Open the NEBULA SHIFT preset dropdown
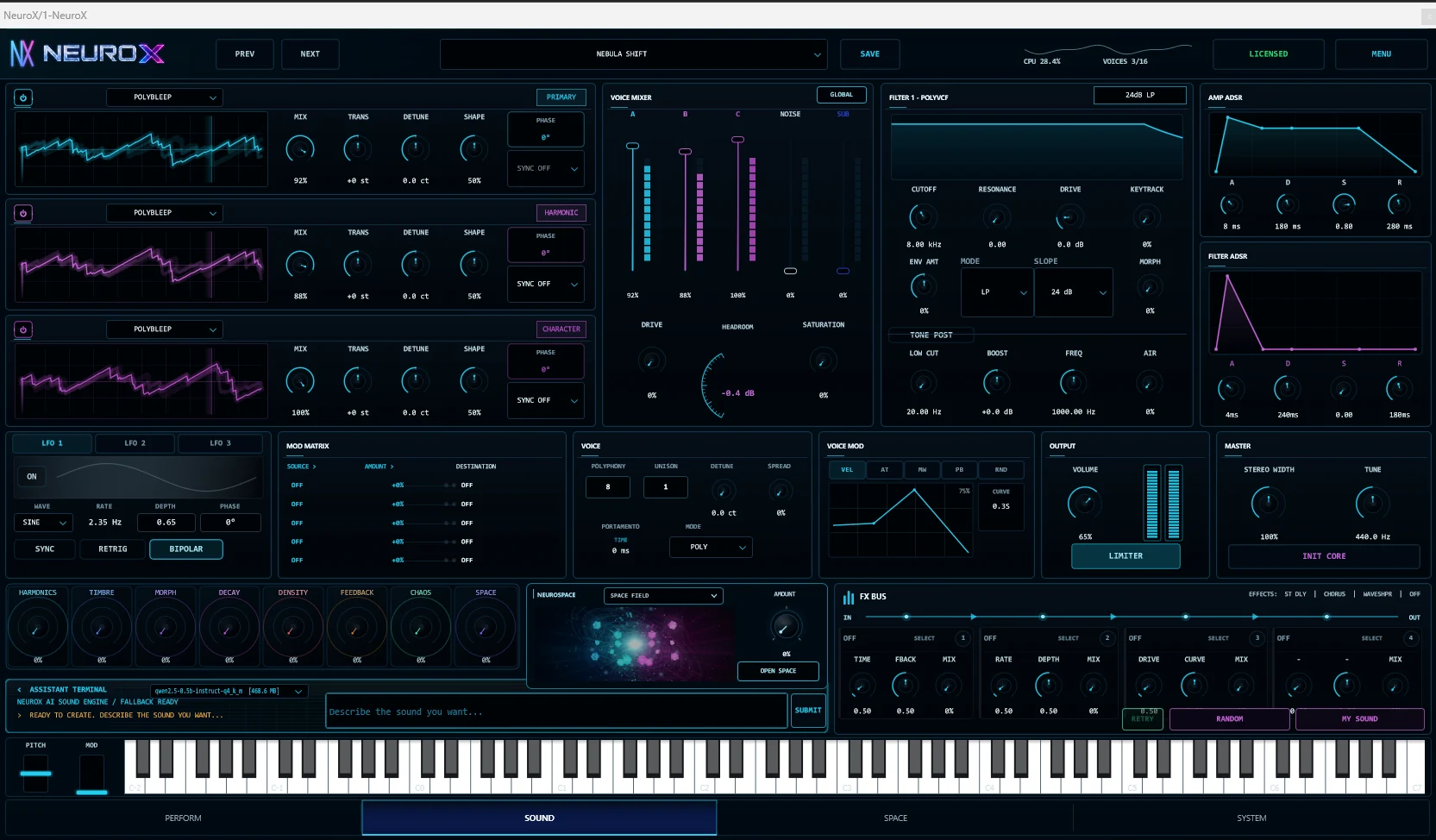This screenshot has width=1436, height=840. coord(634,54)
